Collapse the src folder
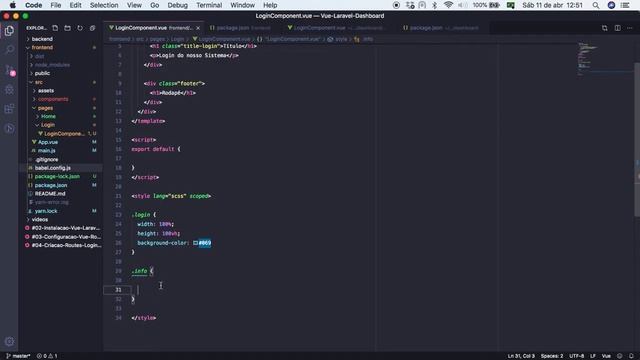Image resolution: width=640 pixels, height=360 pixels. pos(39,82)
